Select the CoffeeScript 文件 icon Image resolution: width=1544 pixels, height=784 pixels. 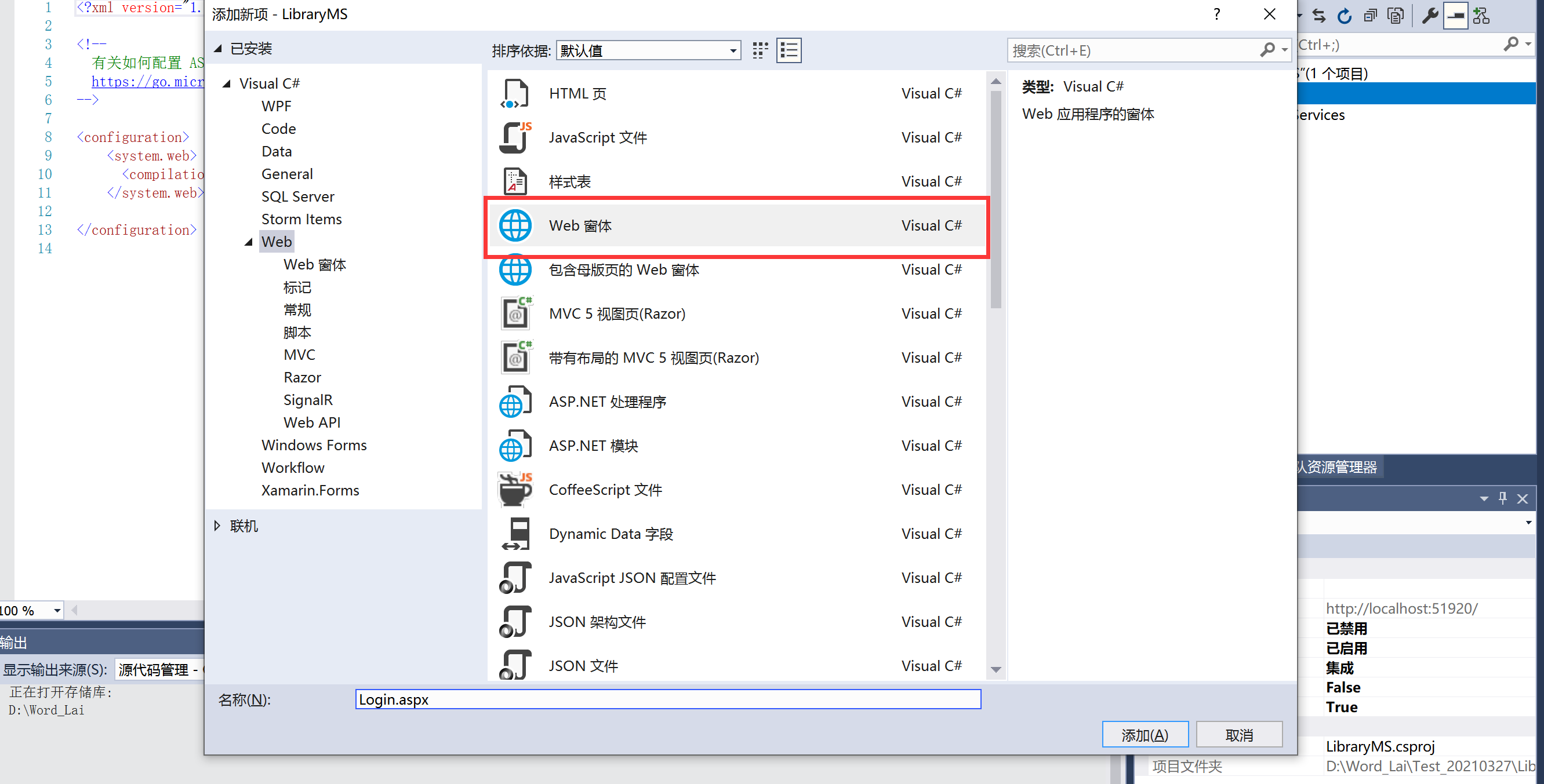click(x=515, y=489)
